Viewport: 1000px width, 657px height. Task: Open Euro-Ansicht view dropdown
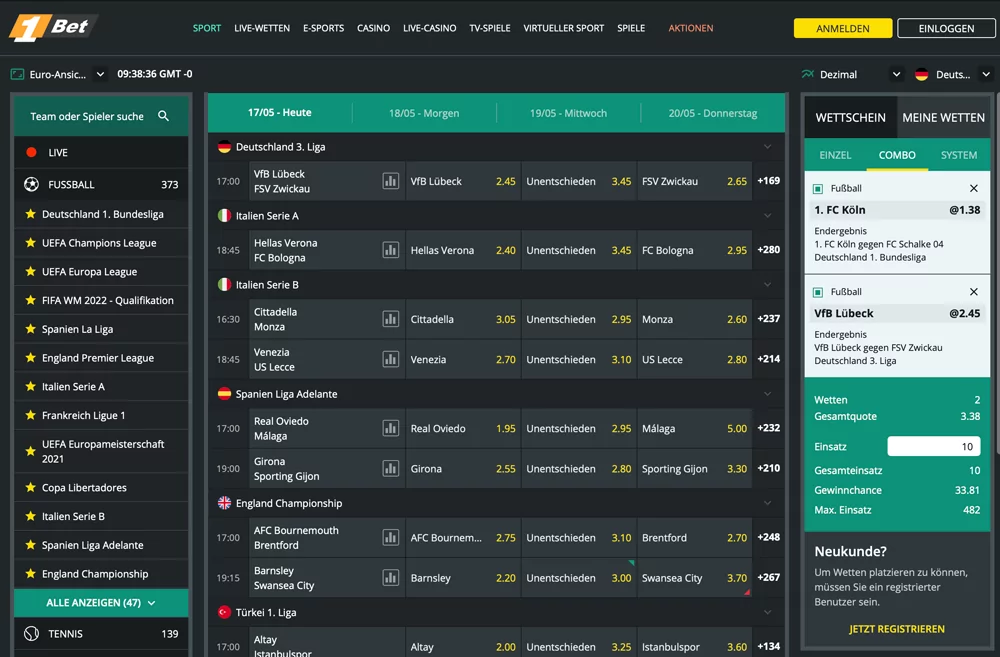click(100, 74)
